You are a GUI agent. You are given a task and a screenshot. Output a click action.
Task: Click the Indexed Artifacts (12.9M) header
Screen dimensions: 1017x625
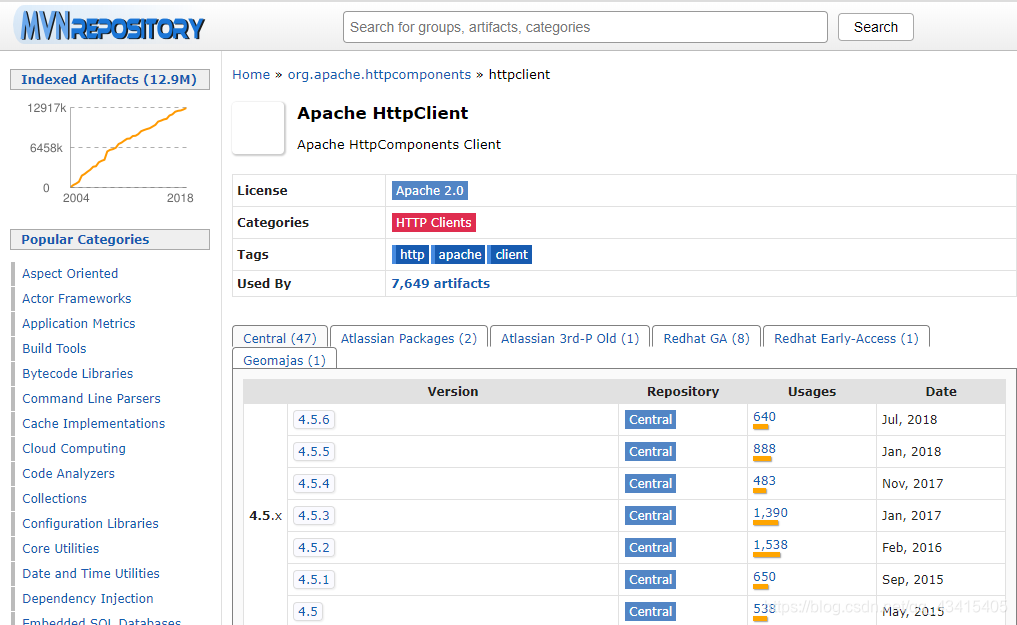(x=110, y=79)
